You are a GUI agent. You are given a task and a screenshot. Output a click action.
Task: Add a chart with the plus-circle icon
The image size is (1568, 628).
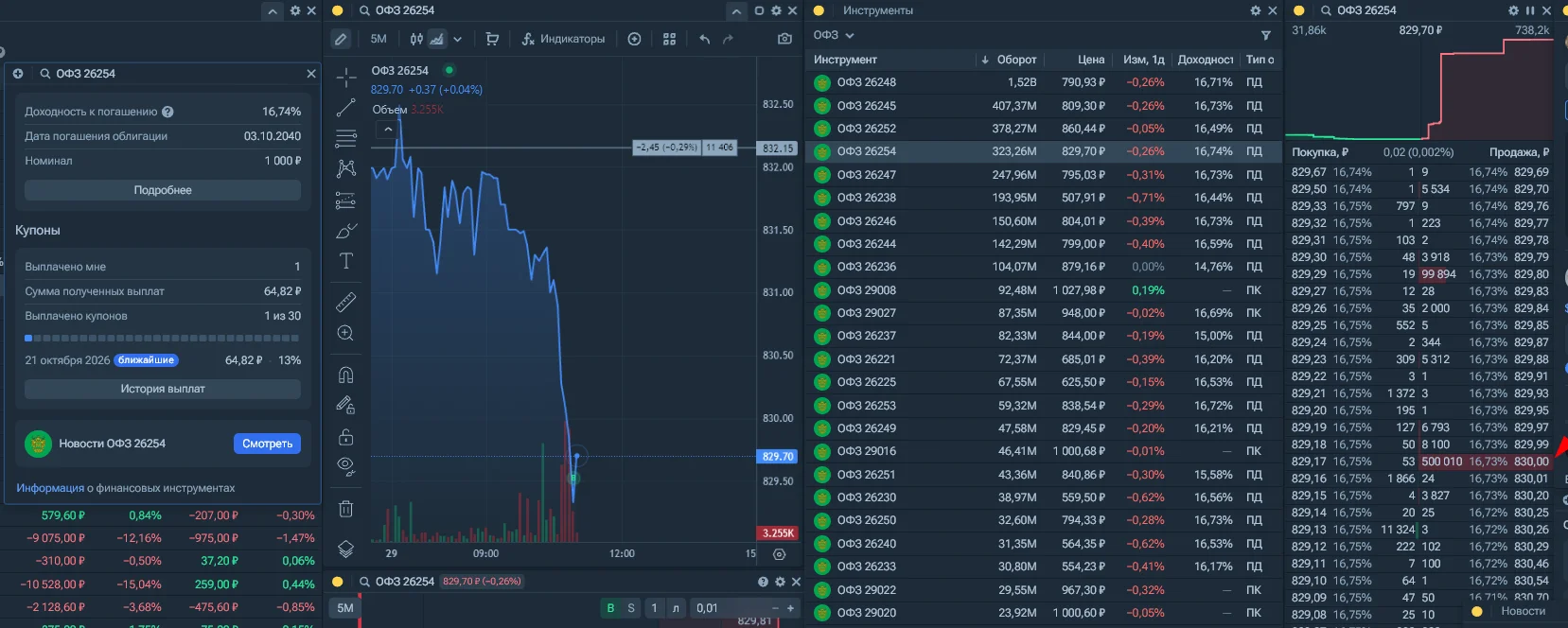point(634,39)
